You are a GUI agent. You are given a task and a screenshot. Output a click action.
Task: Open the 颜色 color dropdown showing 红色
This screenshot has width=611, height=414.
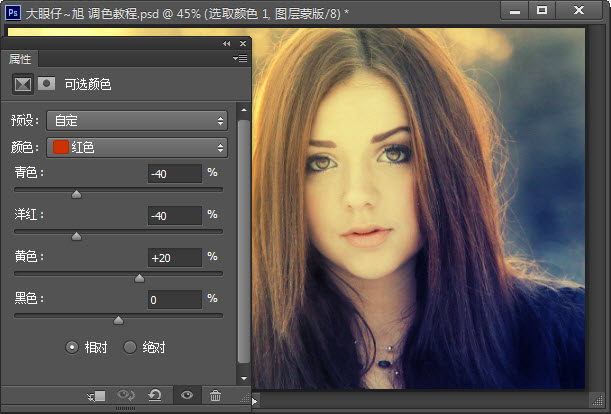[136, 148]
